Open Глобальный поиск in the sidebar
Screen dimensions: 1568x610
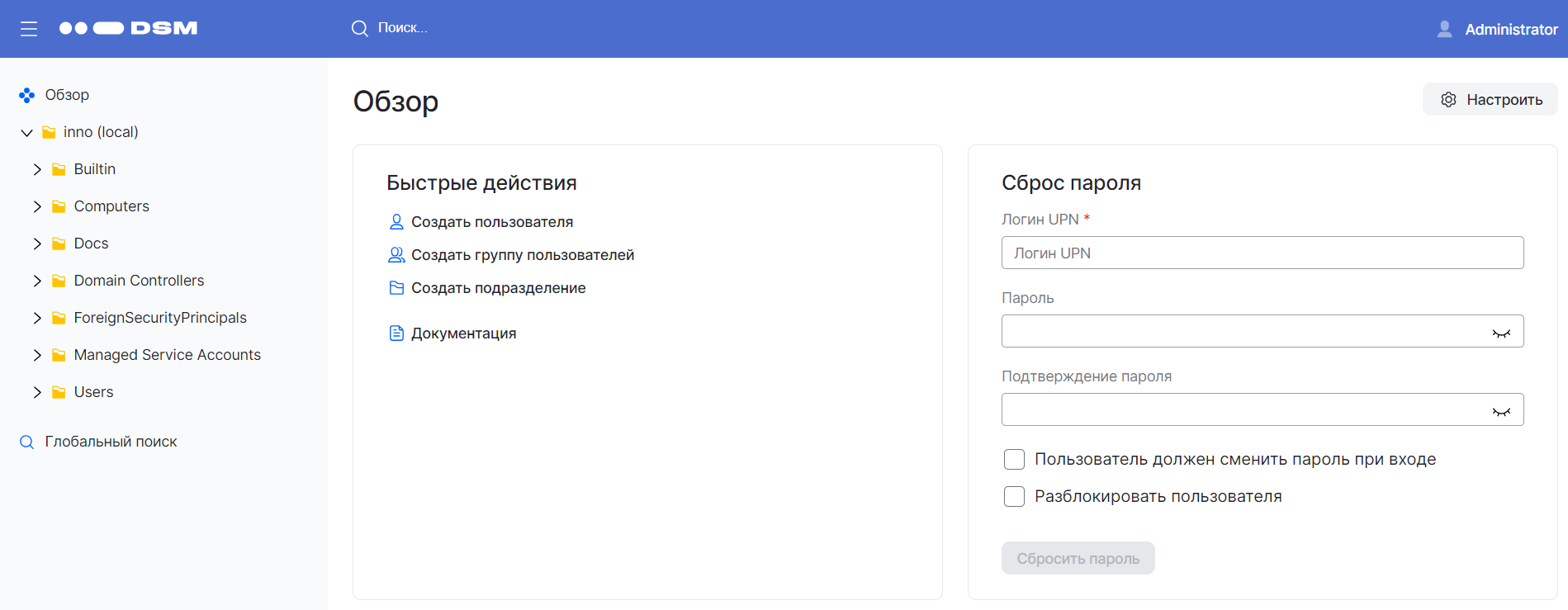(111, 442)
